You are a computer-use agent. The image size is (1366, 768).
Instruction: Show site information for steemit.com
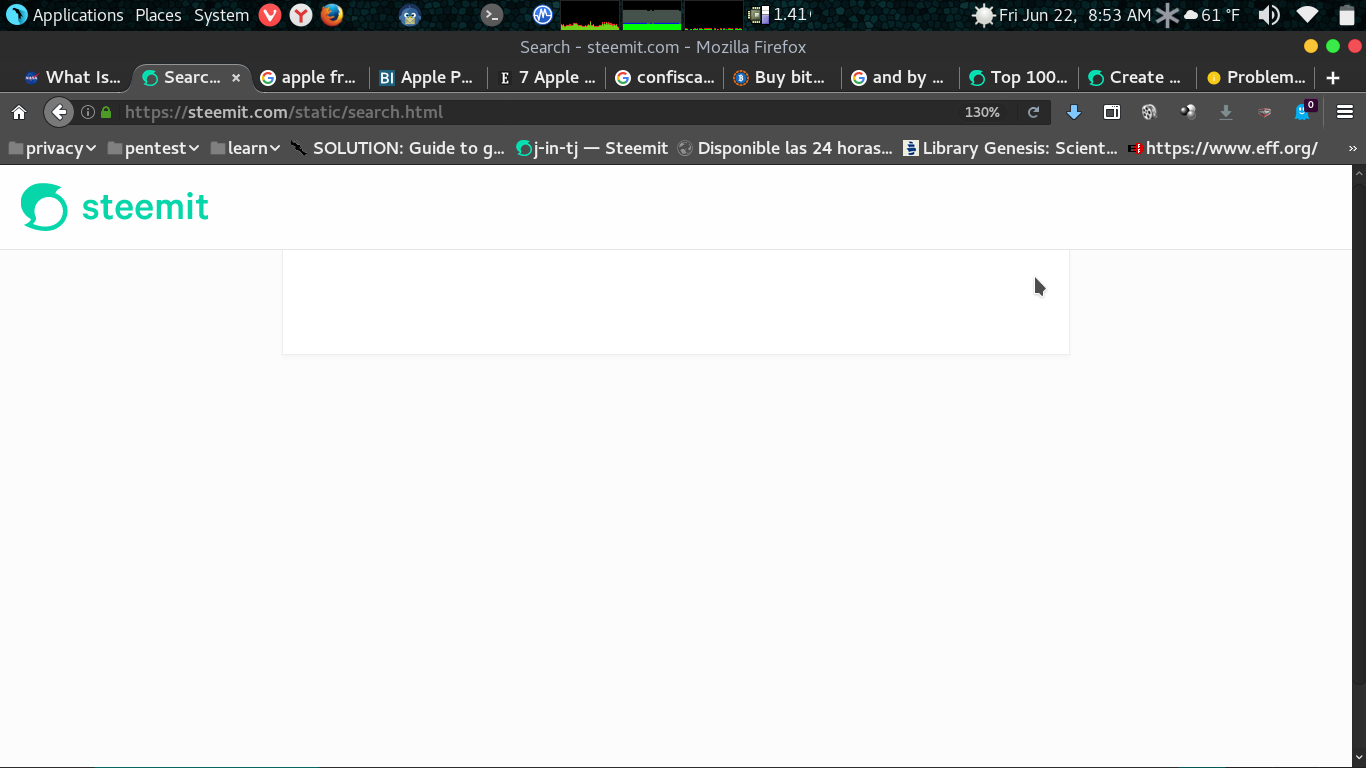(x=88, y=112)
